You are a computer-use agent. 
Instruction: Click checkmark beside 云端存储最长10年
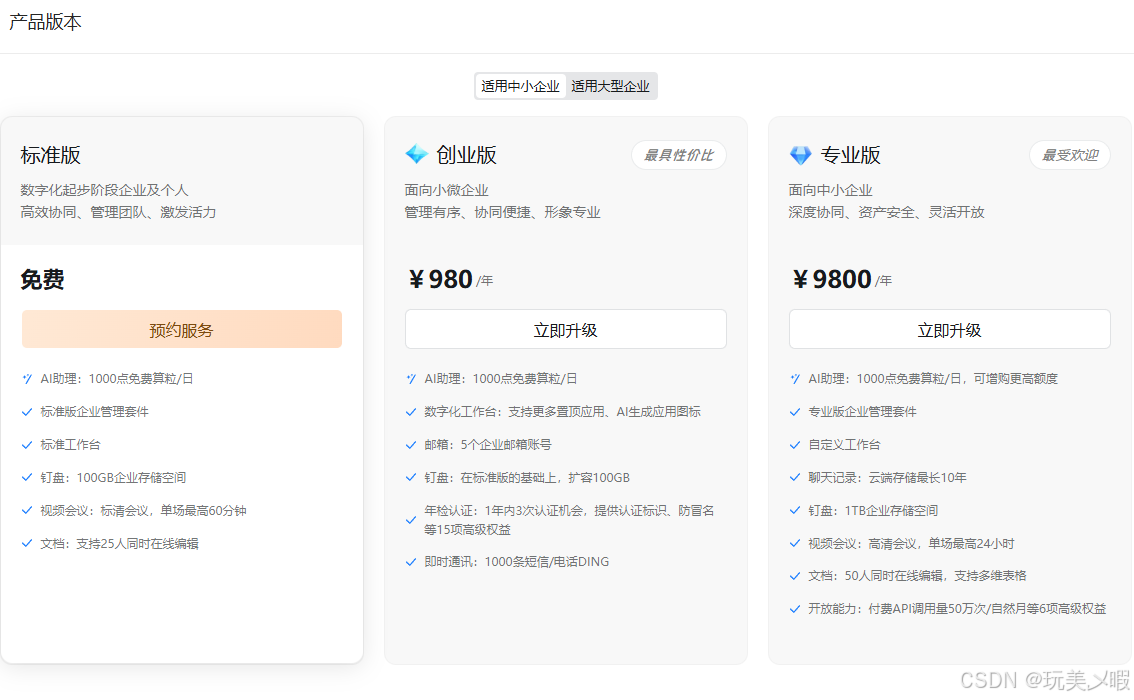click(795, 477)
